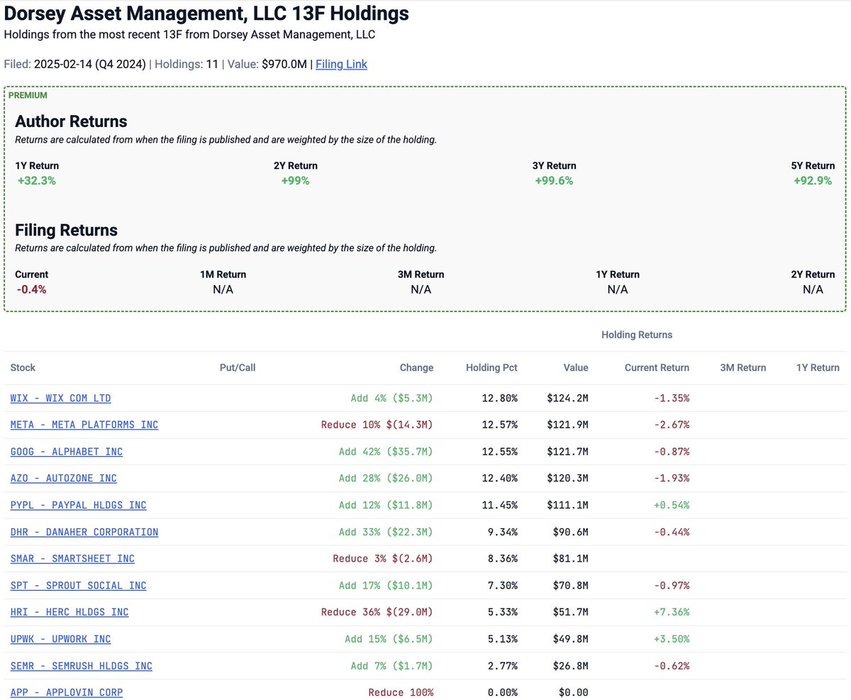Click the PREMIUM badge label
This screenshot has width=851, height=700.
[28, 96]
